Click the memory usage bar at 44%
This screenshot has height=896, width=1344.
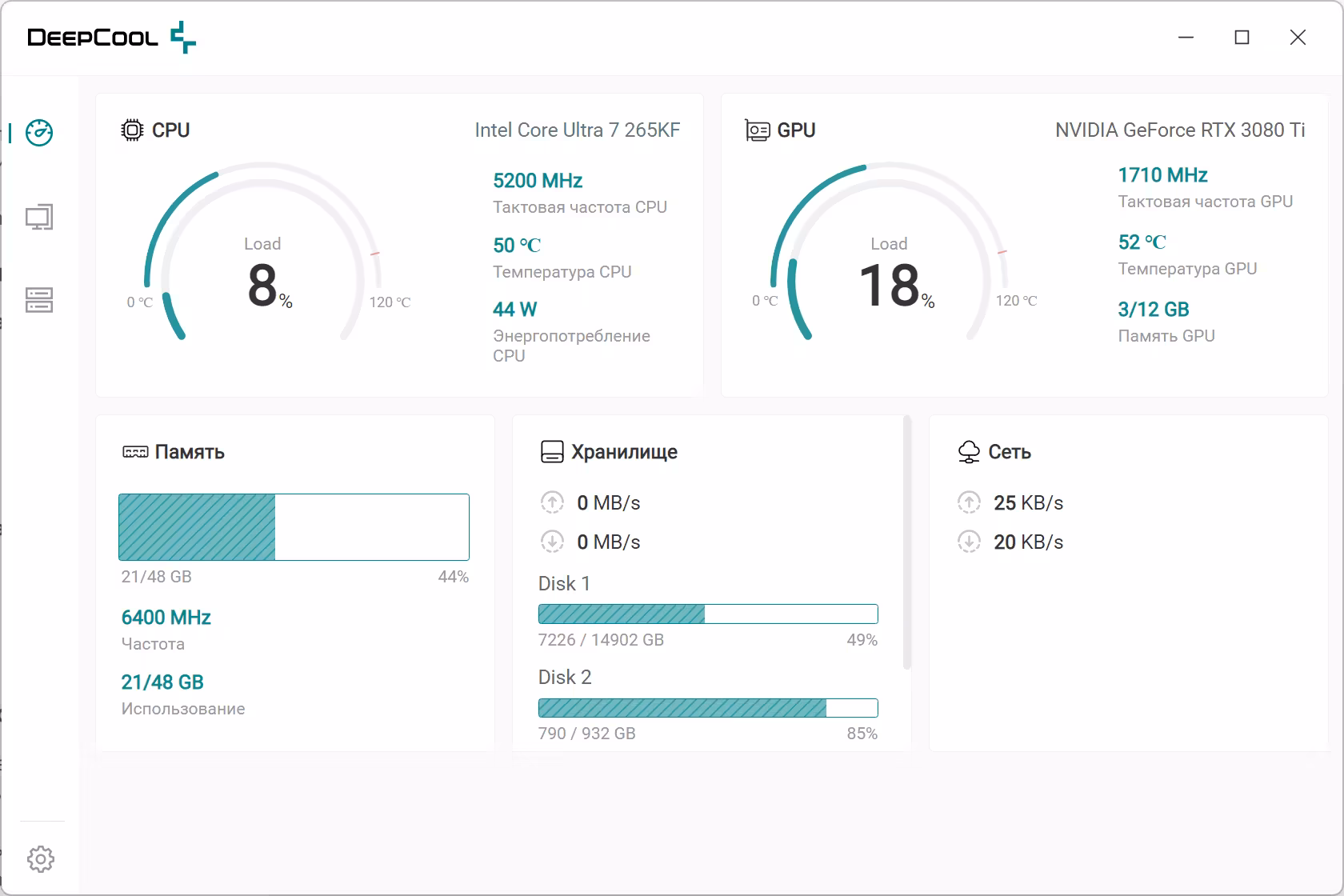pos(294,527)
